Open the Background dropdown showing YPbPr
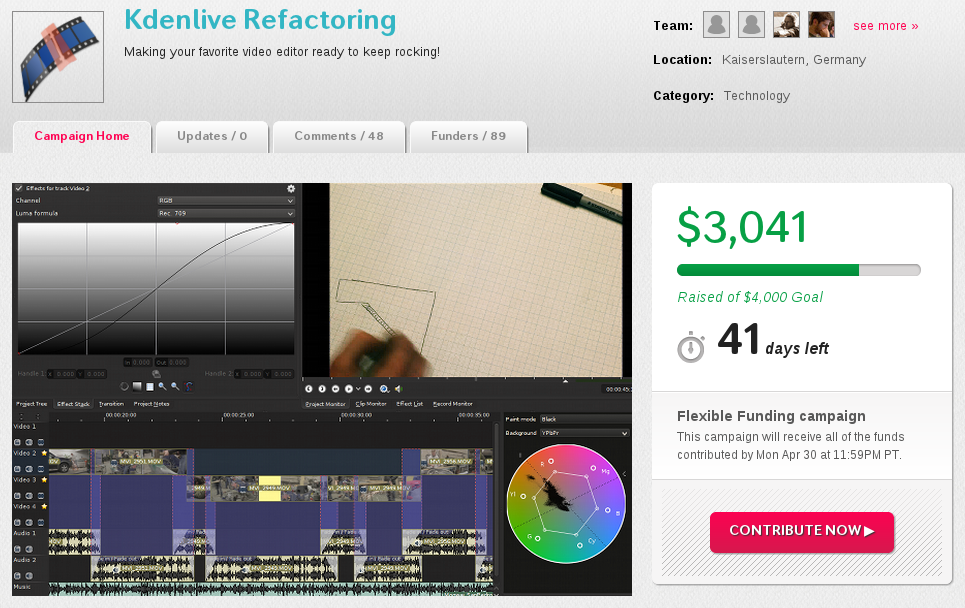This screenshot has height=608, width=965. tap(585, 433)
